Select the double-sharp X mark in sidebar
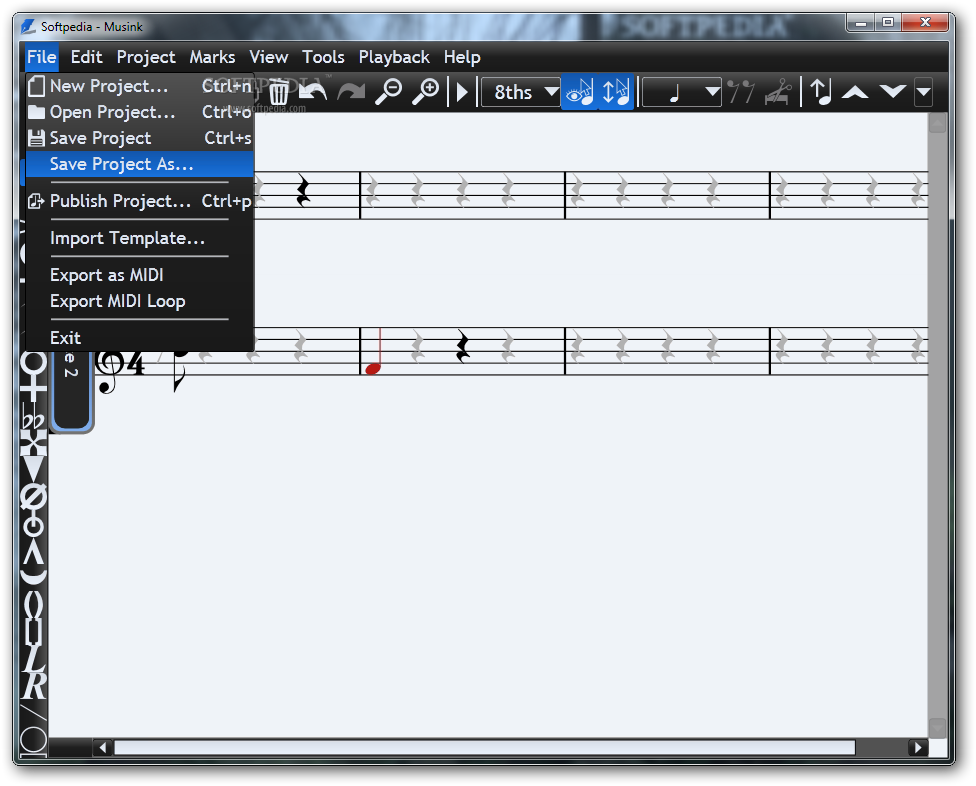 (x=34, y=444)
